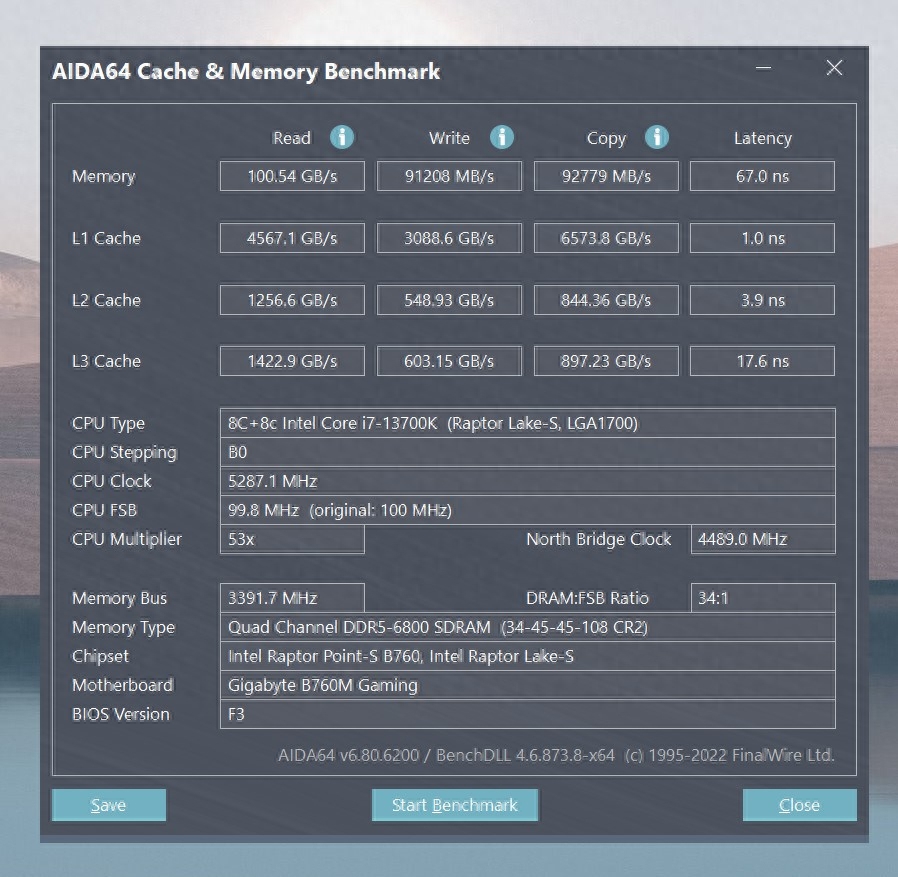
Task: Select L2 Cache Latency value 3.9 ns
Action: tap(762, 300)
